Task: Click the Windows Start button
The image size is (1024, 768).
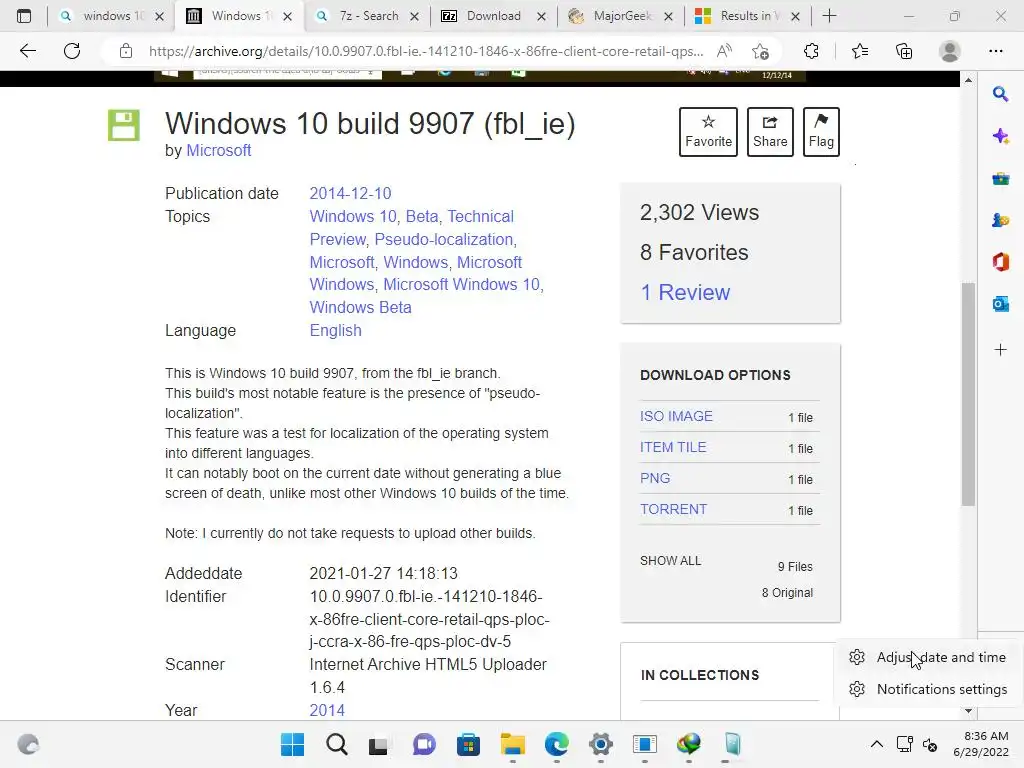Action: pos(293,744)
